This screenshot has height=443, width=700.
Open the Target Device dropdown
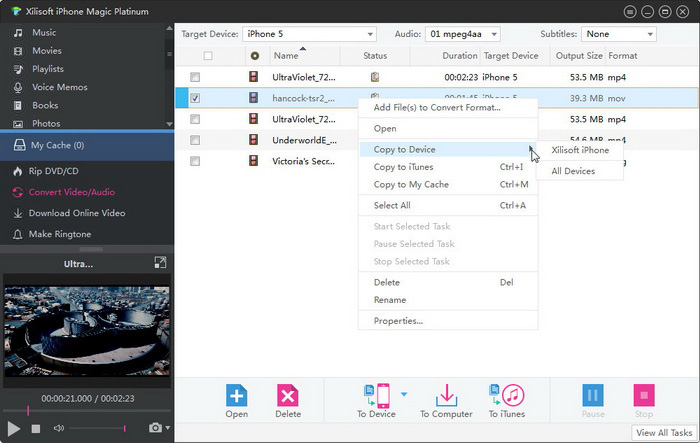307,34
